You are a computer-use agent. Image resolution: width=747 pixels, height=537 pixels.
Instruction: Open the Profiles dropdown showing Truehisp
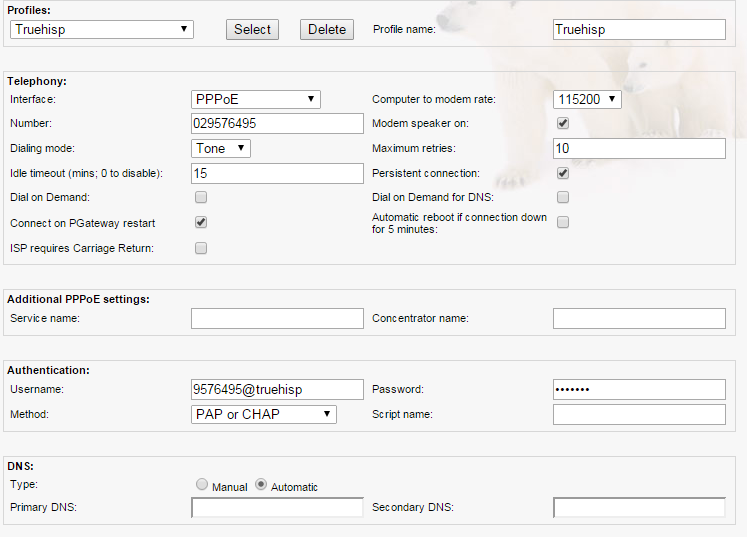[102, 29]
